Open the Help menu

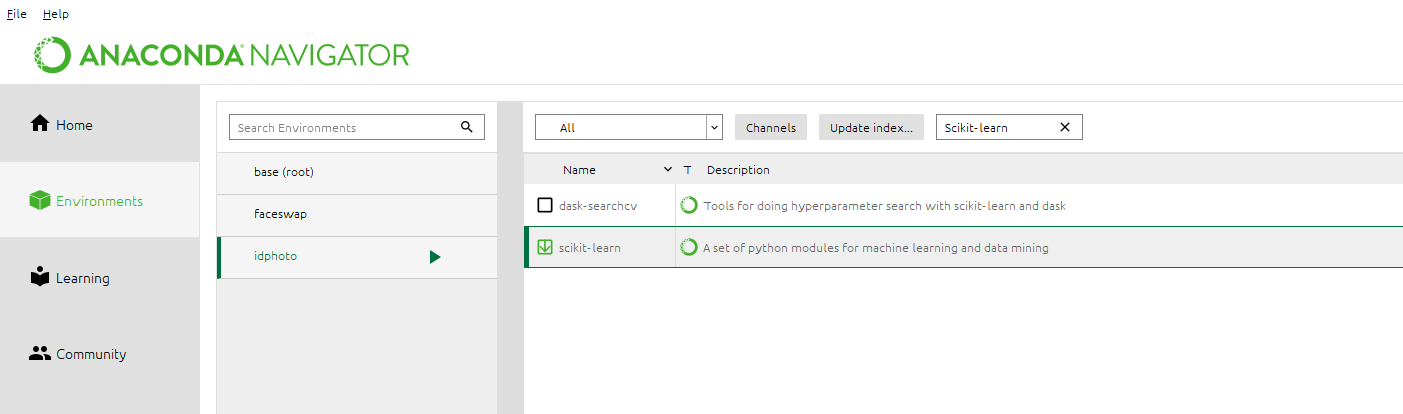56,14
